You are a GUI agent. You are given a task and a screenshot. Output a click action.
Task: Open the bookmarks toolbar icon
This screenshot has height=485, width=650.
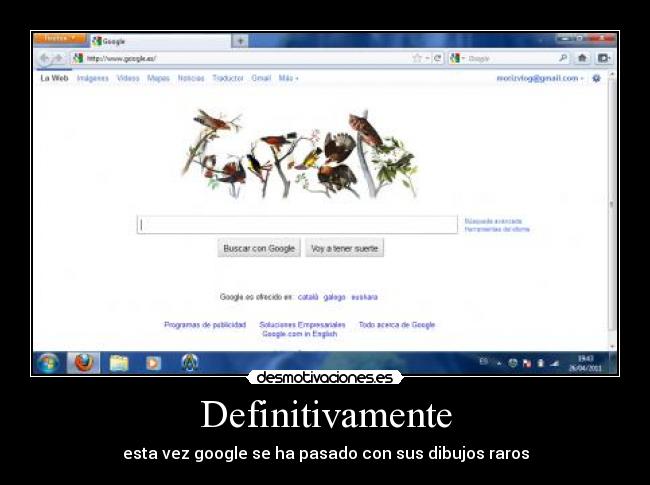[604, 58]
